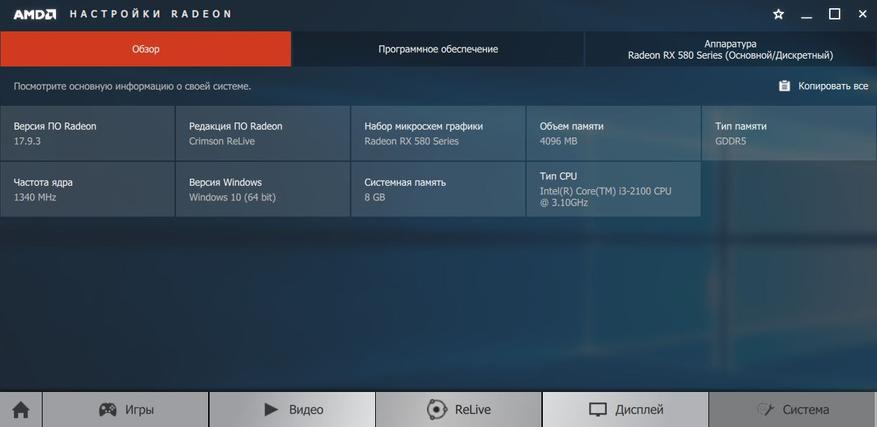Image resolution: width=877 pixels, height=427 pixels.
Task: Open the Дисплей (Display) section
Action: (625, 410)
